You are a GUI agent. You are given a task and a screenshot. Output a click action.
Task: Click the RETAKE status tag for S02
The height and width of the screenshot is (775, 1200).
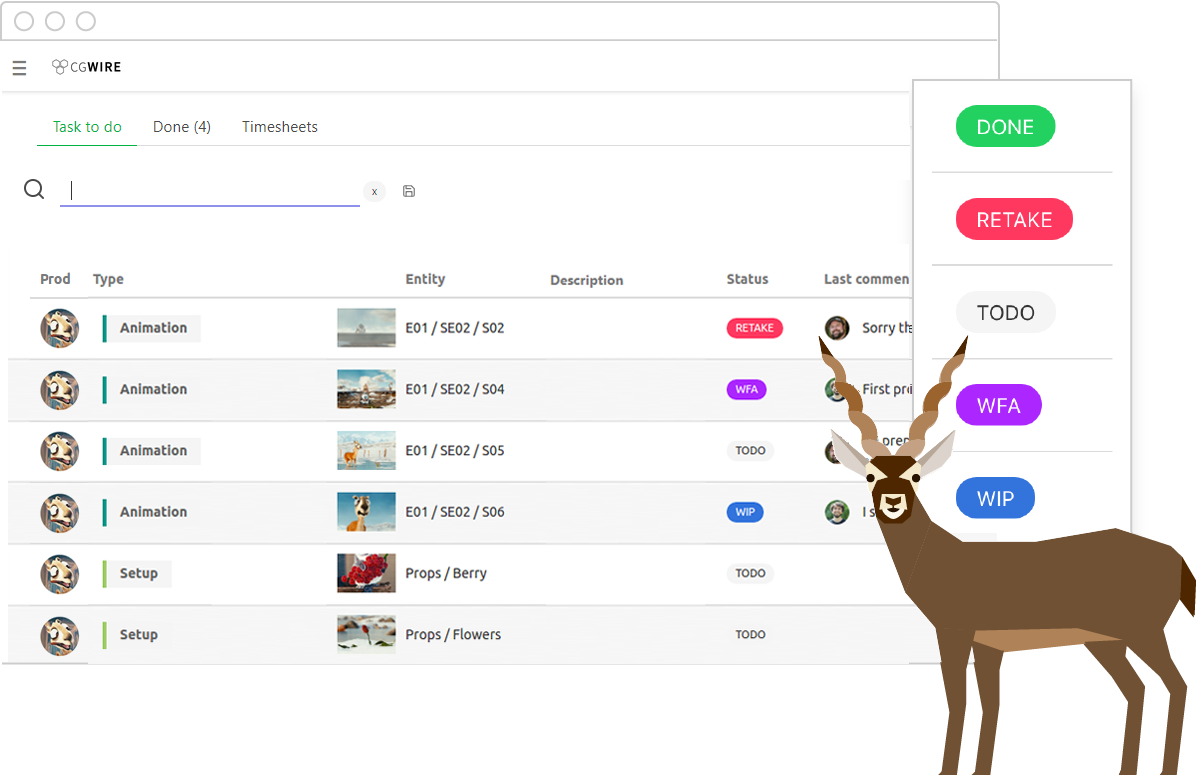755,328
